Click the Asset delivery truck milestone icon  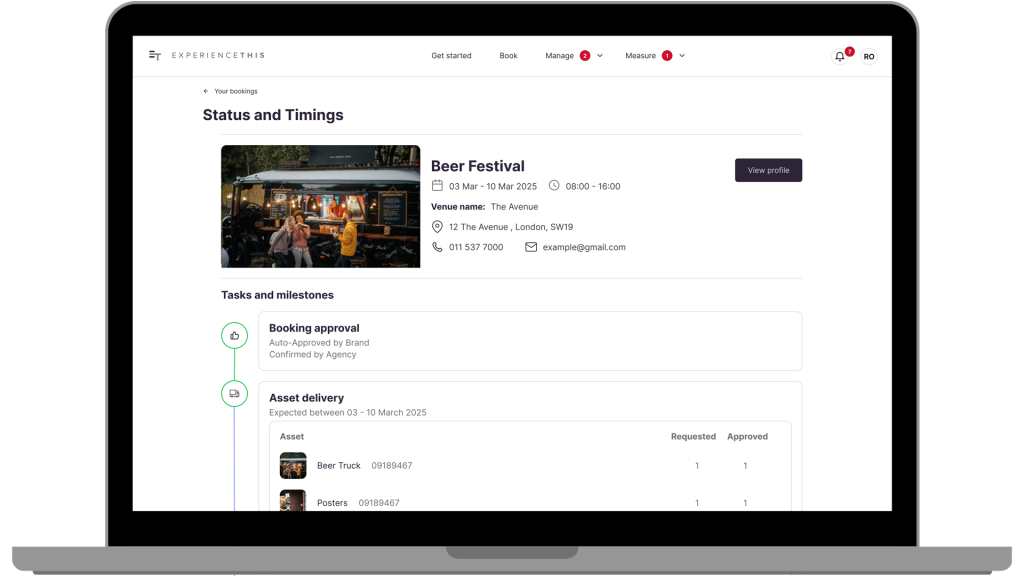234,394
